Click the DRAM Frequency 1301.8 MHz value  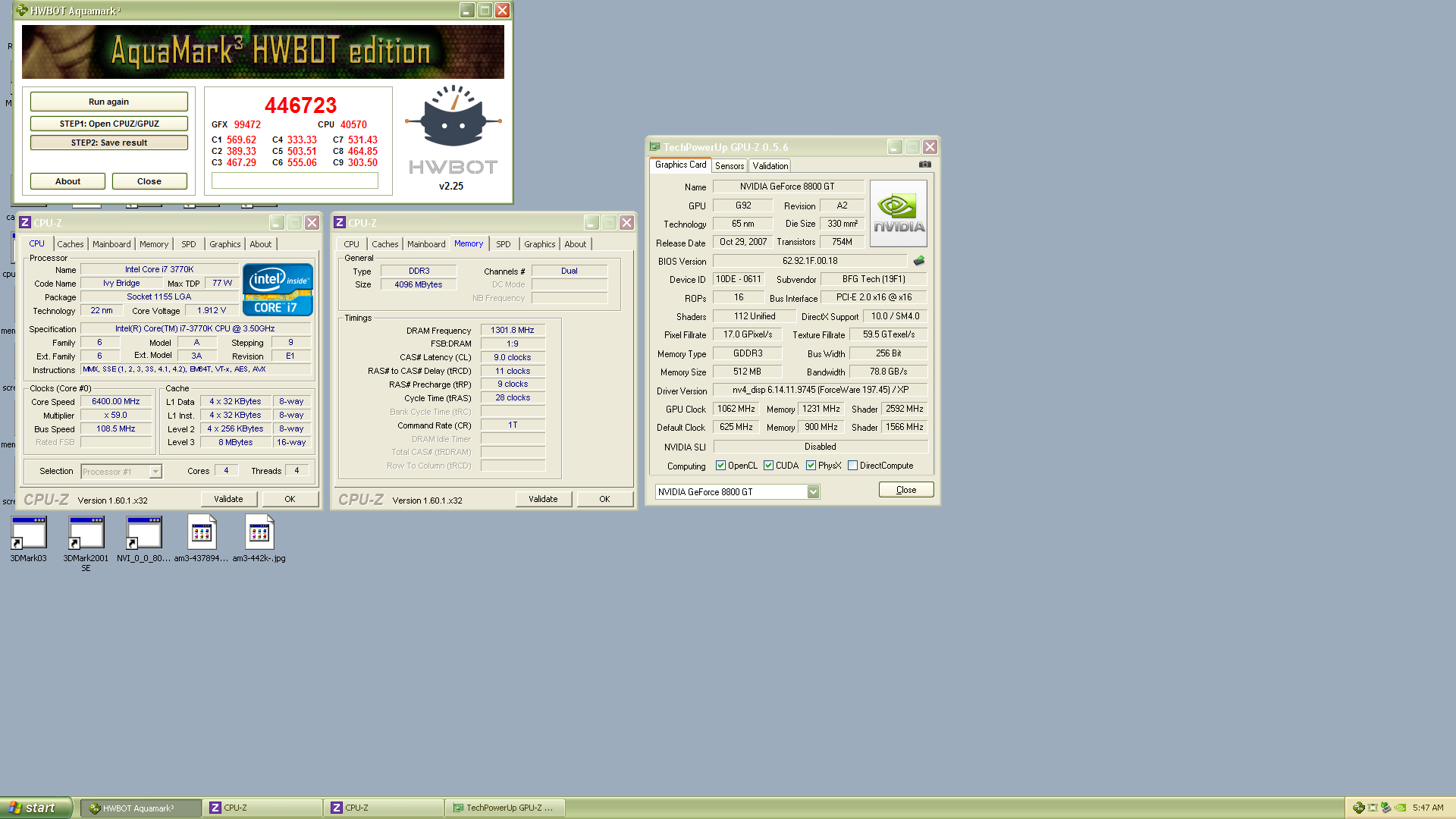tap(513, 331)
